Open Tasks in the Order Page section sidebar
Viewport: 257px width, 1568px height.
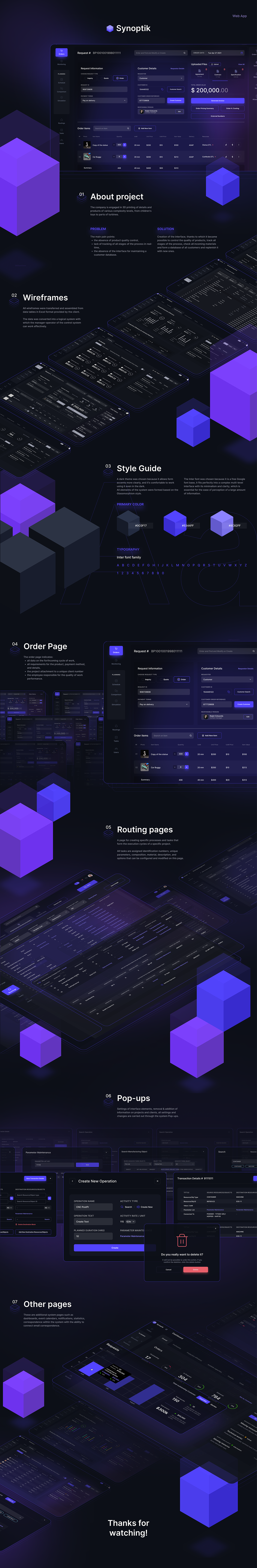click(116, 739)
